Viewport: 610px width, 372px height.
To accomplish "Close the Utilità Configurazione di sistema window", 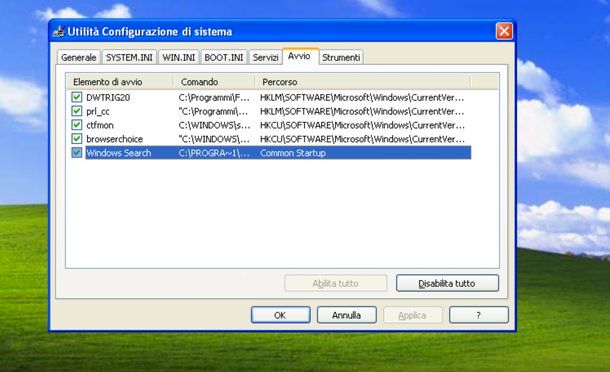I will point(504,31).
